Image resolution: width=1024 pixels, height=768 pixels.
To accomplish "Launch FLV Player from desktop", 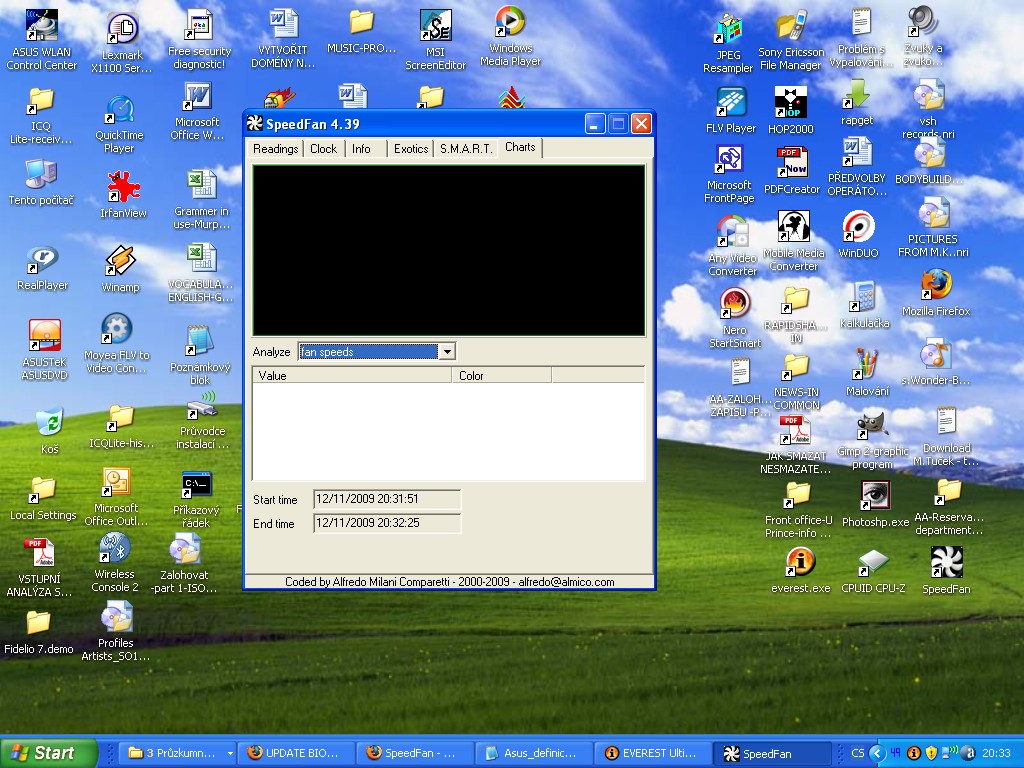I will (x=731, y=110).
